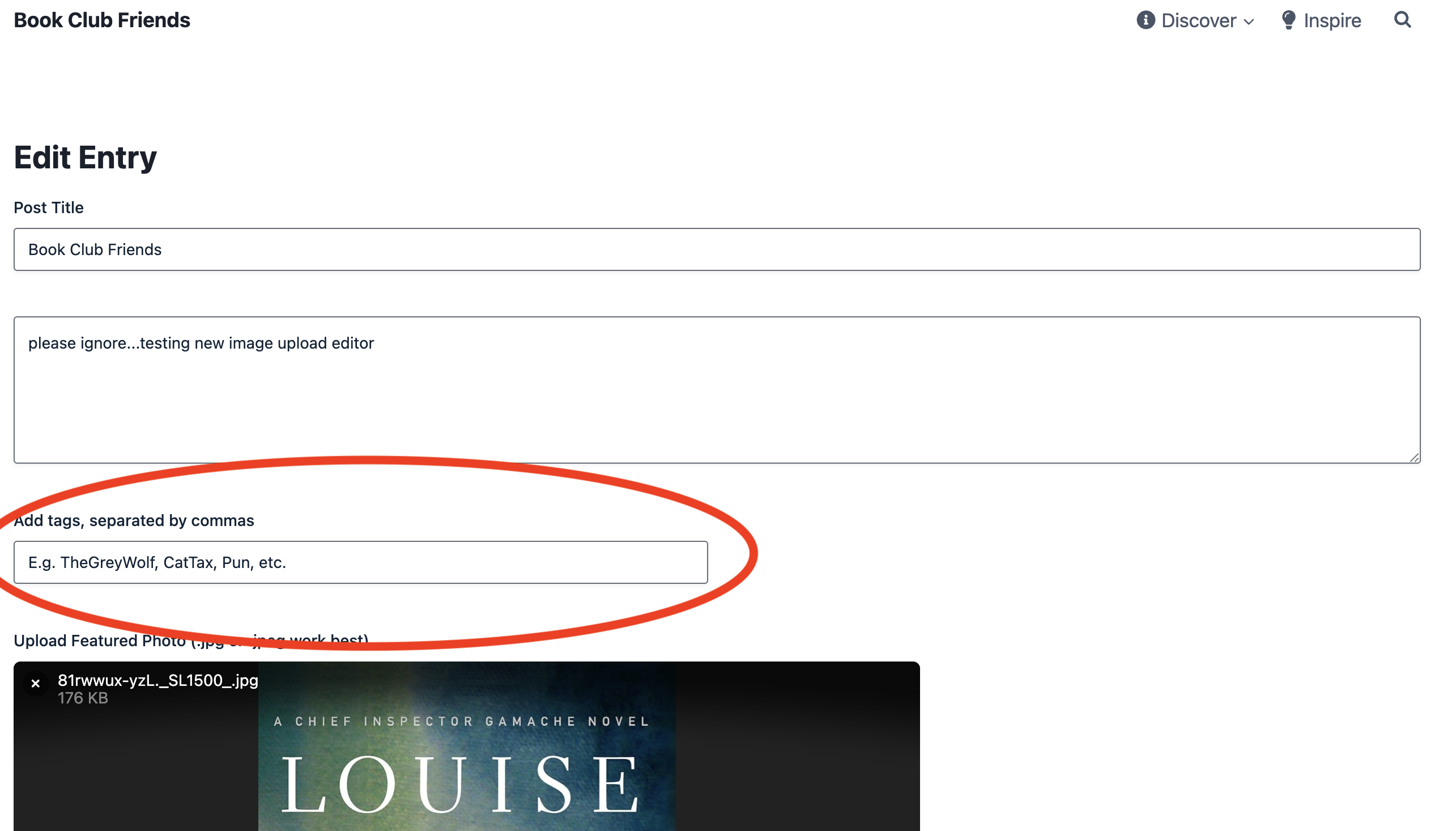Select the uploaded book cover preview
The image size is (1456, 831).
[x=466, y=747]
